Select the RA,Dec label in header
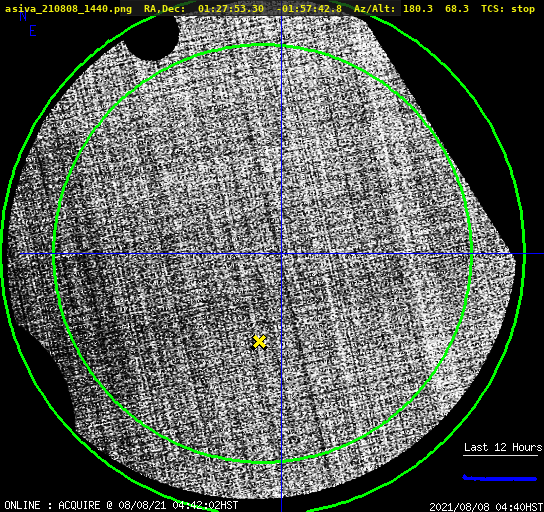This screenshot has height=512, width=544. tap(164, 9)
